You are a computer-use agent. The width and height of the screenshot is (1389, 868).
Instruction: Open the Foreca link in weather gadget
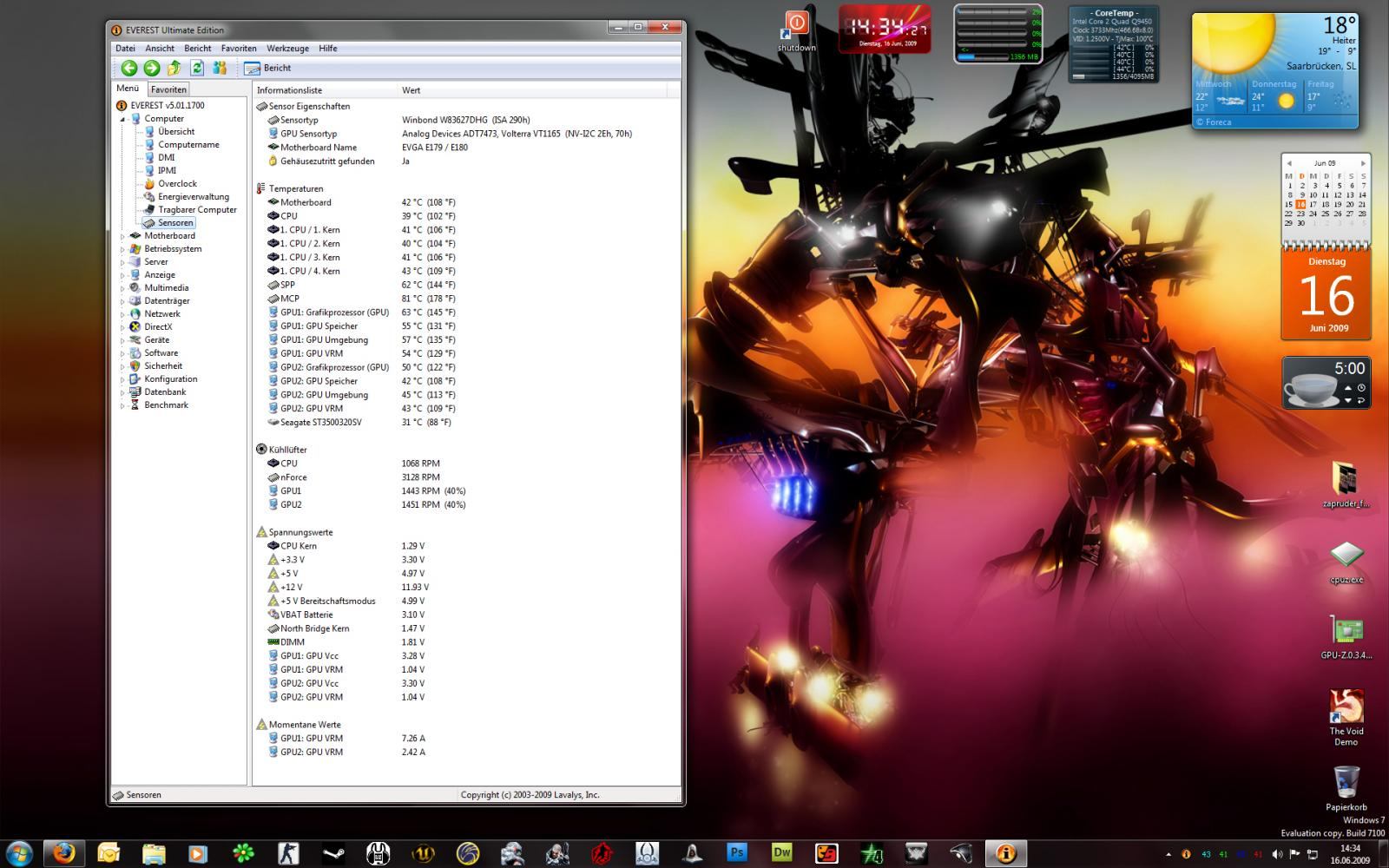pos(1214,122)
